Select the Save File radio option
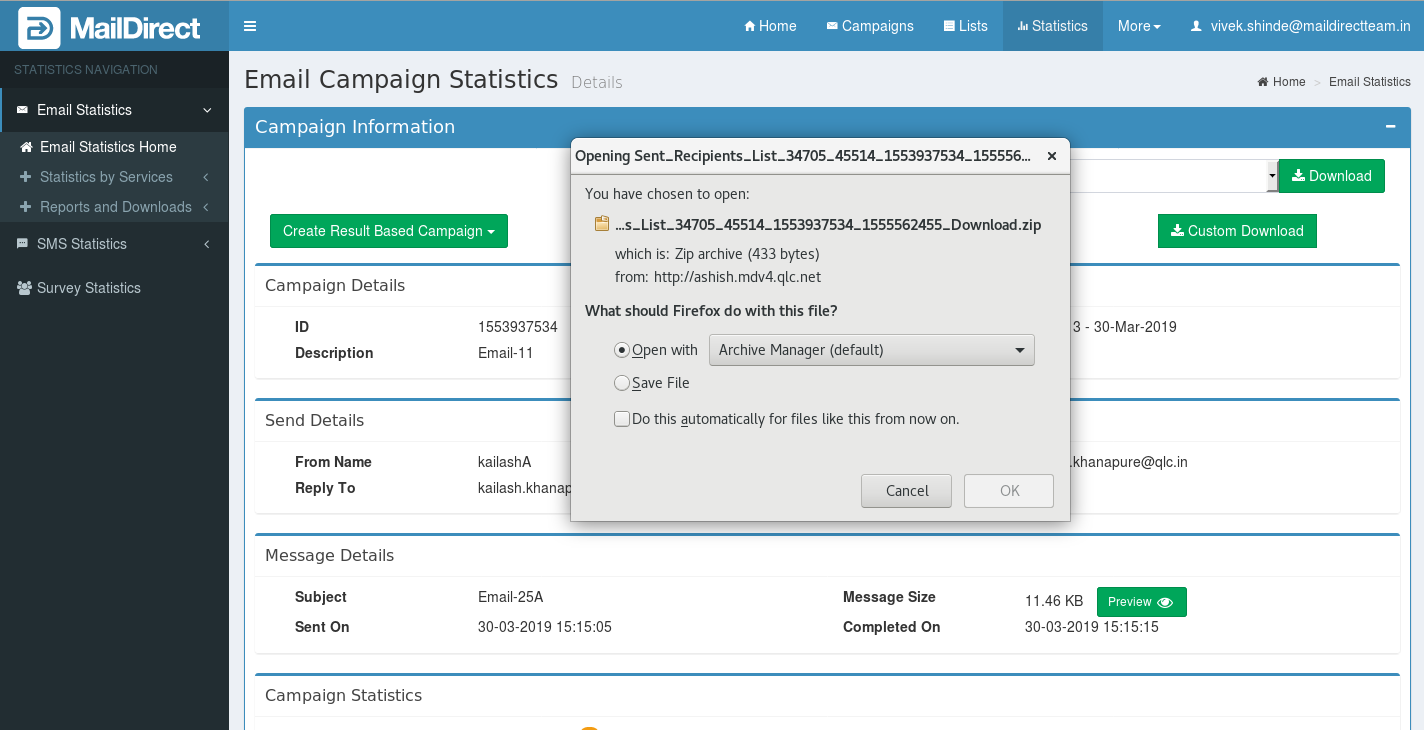 622,383
